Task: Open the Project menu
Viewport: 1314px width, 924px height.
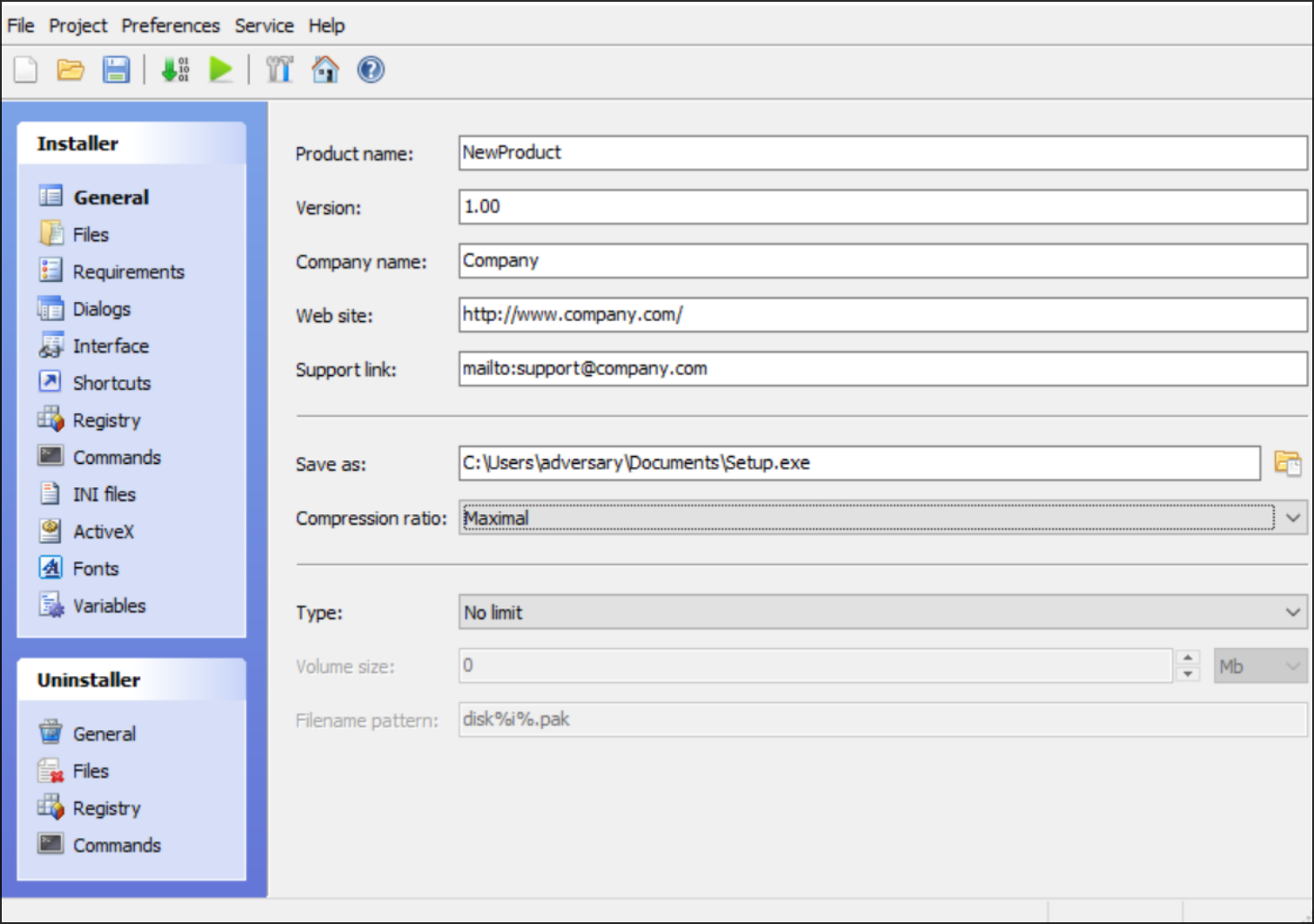Action: point(77,26)
